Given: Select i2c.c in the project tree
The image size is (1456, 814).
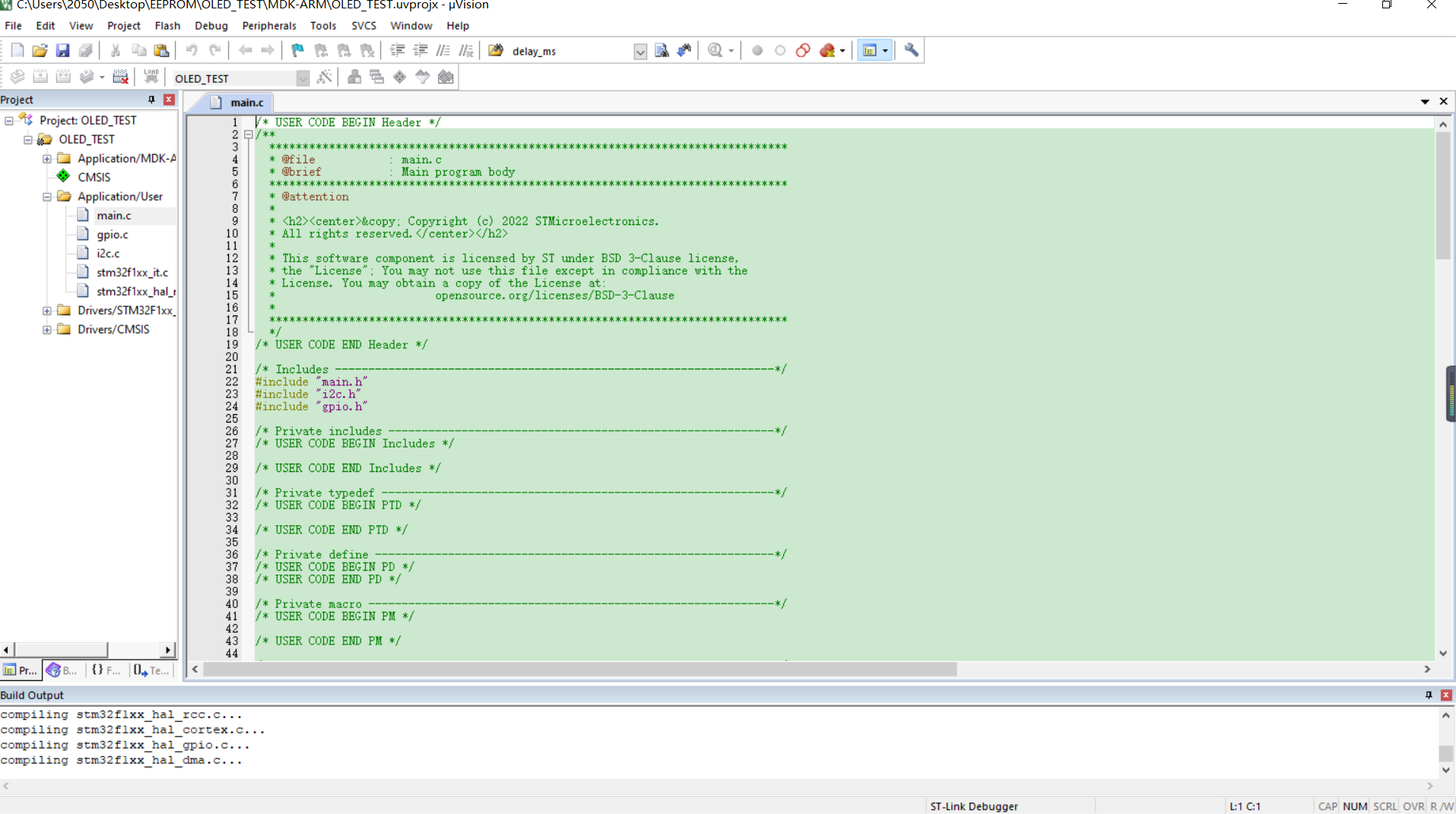Looking at the screenshot, I should tap(108, 253).
